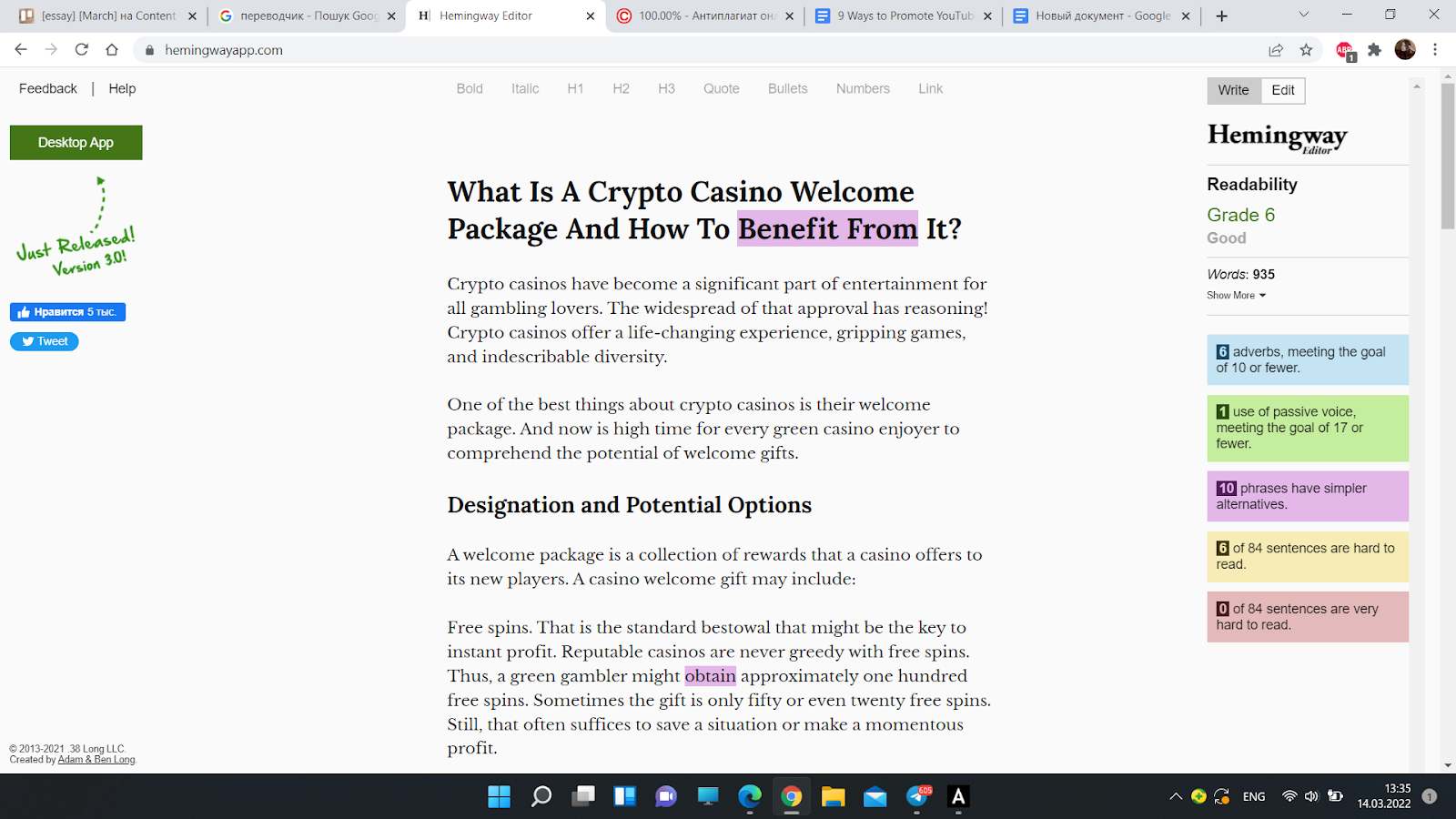Open the Feedback link
1456x819 pixels.
coord(48,88)
